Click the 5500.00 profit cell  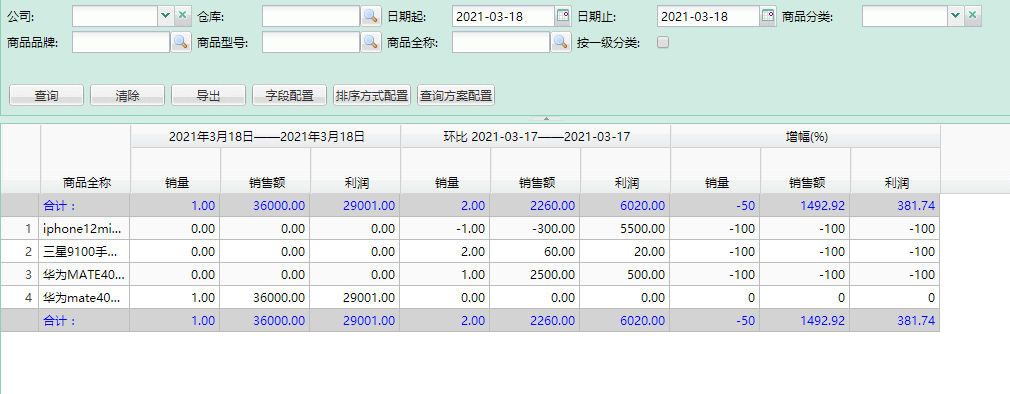625,229
